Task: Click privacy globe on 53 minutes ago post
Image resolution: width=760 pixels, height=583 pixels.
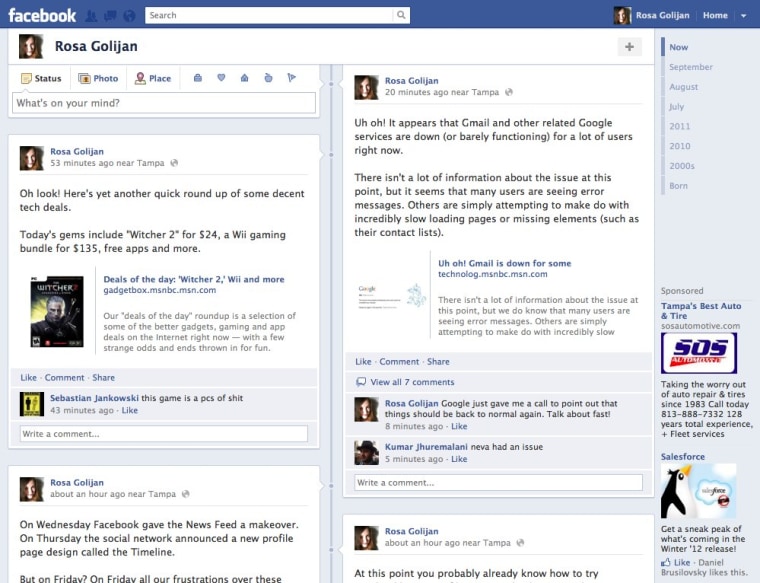Action: pyautogui.click(x=174, y=163)
